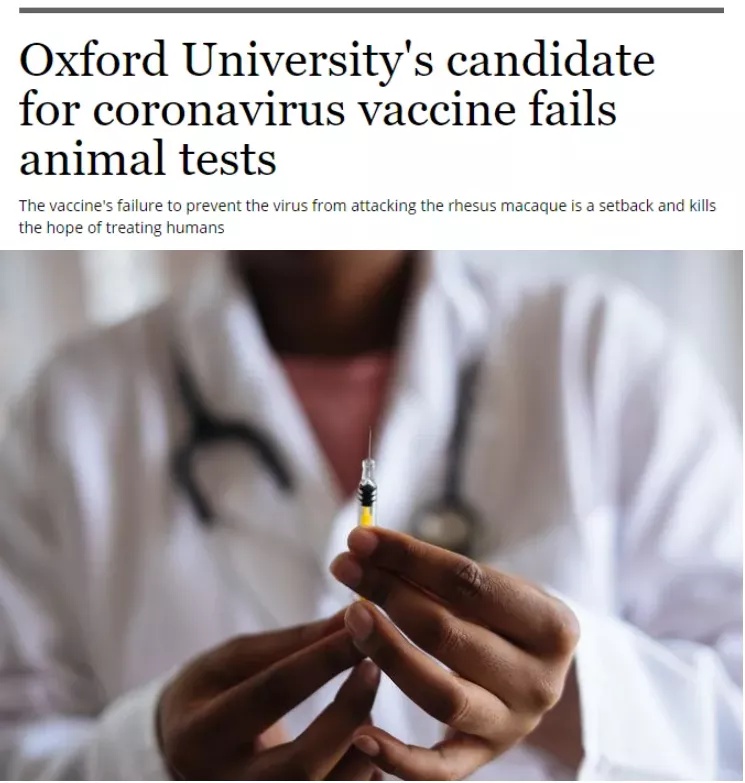Click the word "candidate" in the headline
Screen dimensions: 745x783
[x=550, y=59]
